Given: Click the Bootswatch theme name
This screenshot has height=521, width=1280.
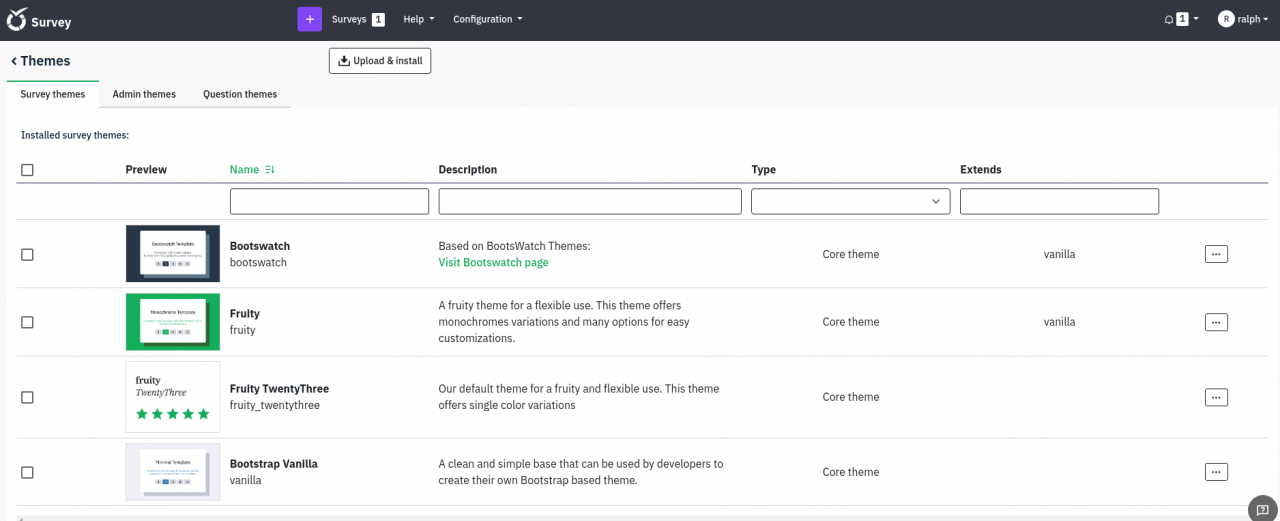Looking at the screenshot, I should (x=260, y=246).
